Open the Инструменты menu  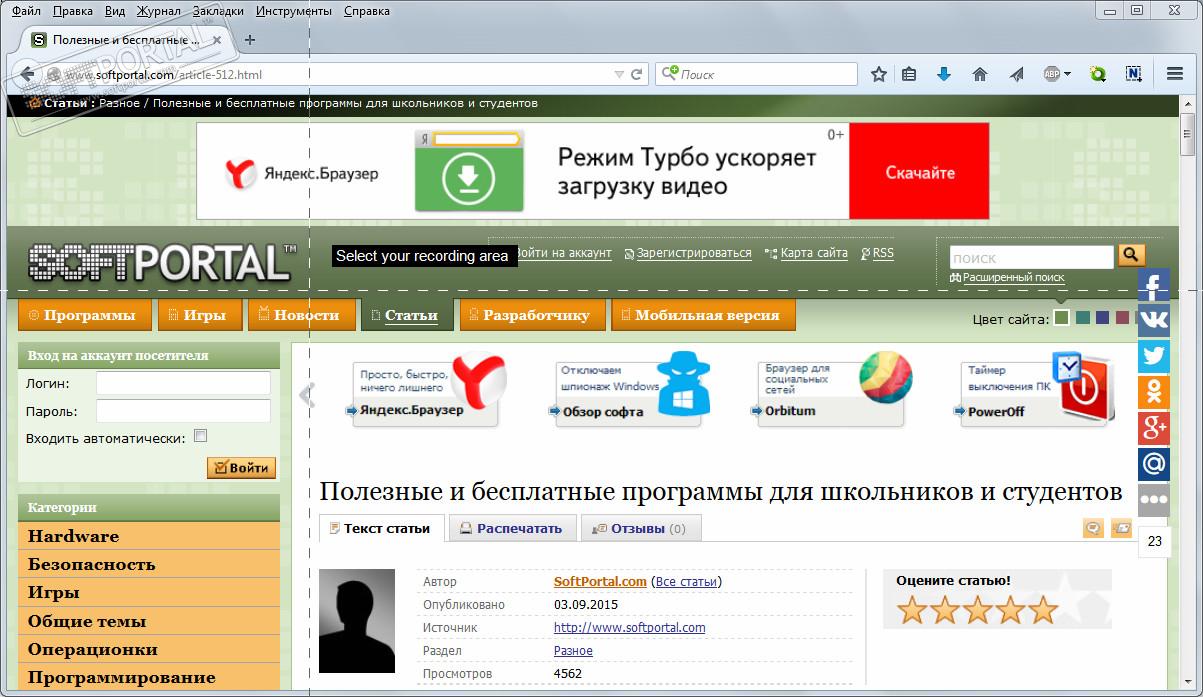[294, 11]
